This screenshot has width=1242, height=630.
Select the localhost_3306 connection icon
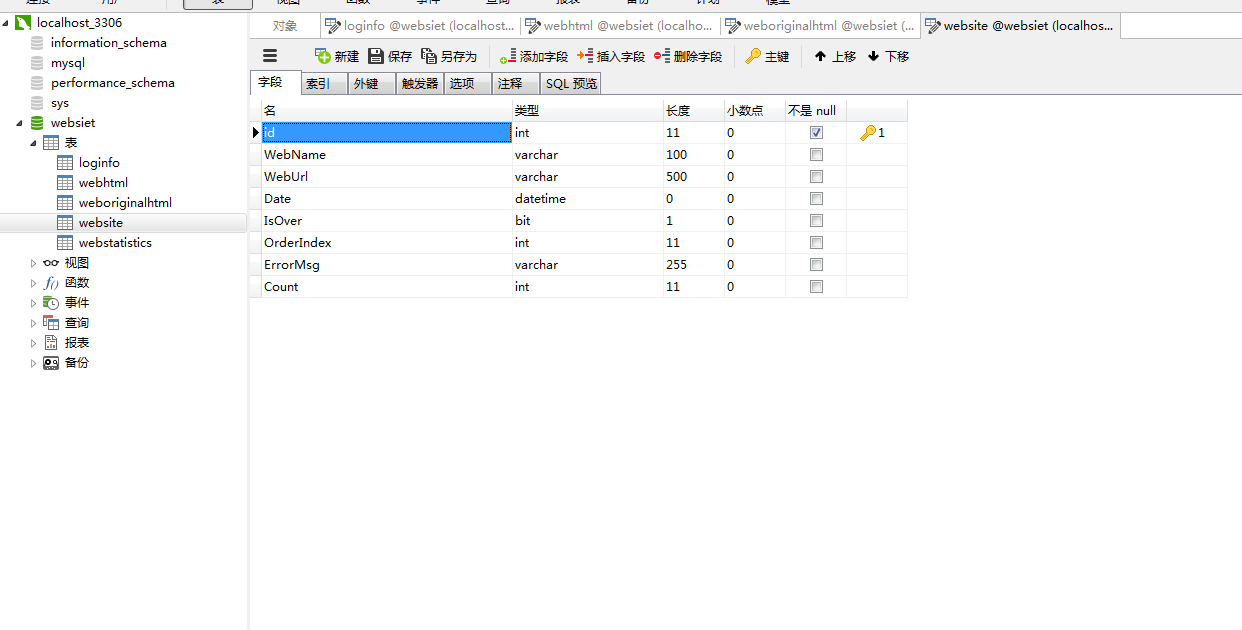click(23, 22)
